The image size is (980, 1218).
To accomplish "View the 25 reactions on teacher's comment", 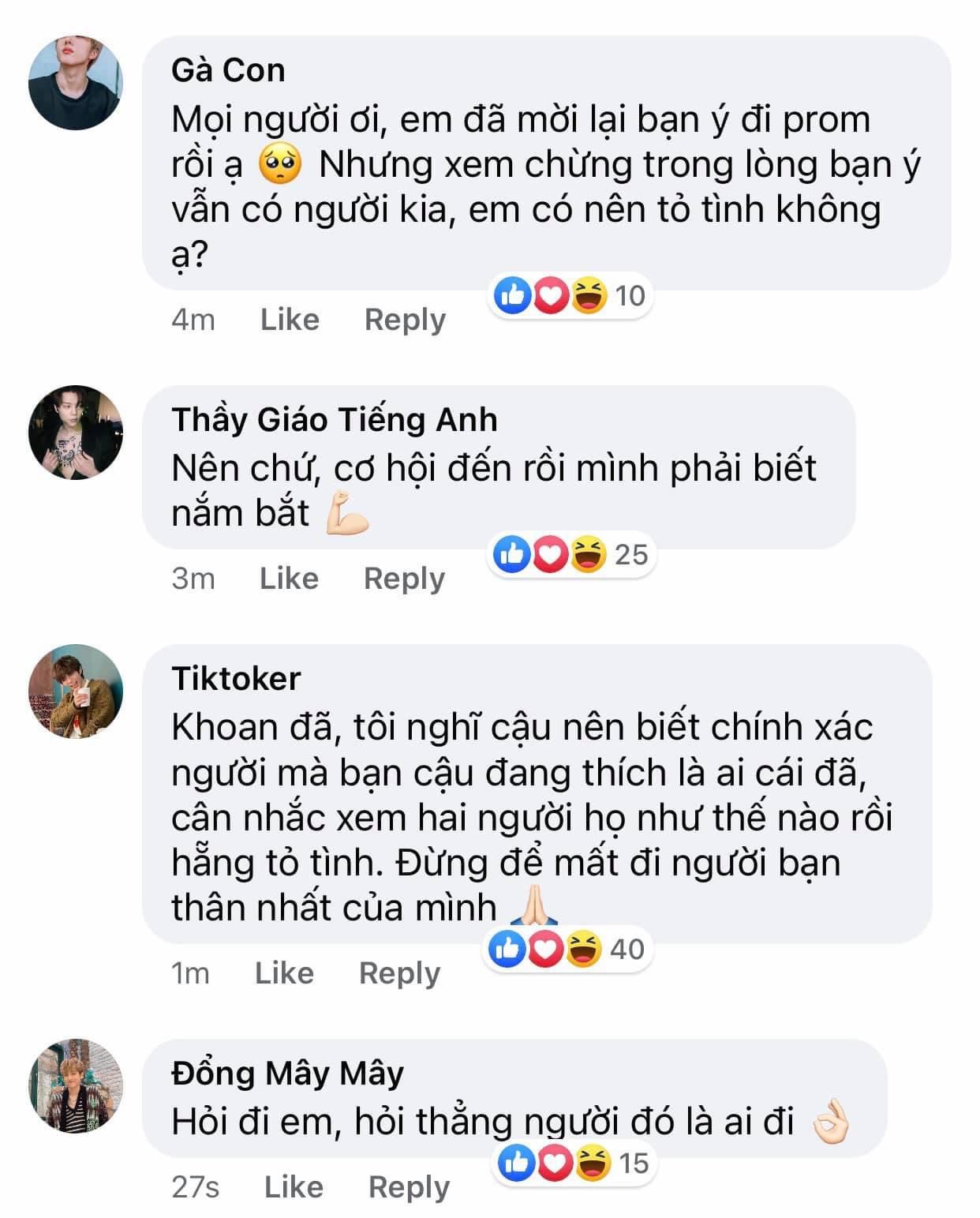I will click(571, 554).
